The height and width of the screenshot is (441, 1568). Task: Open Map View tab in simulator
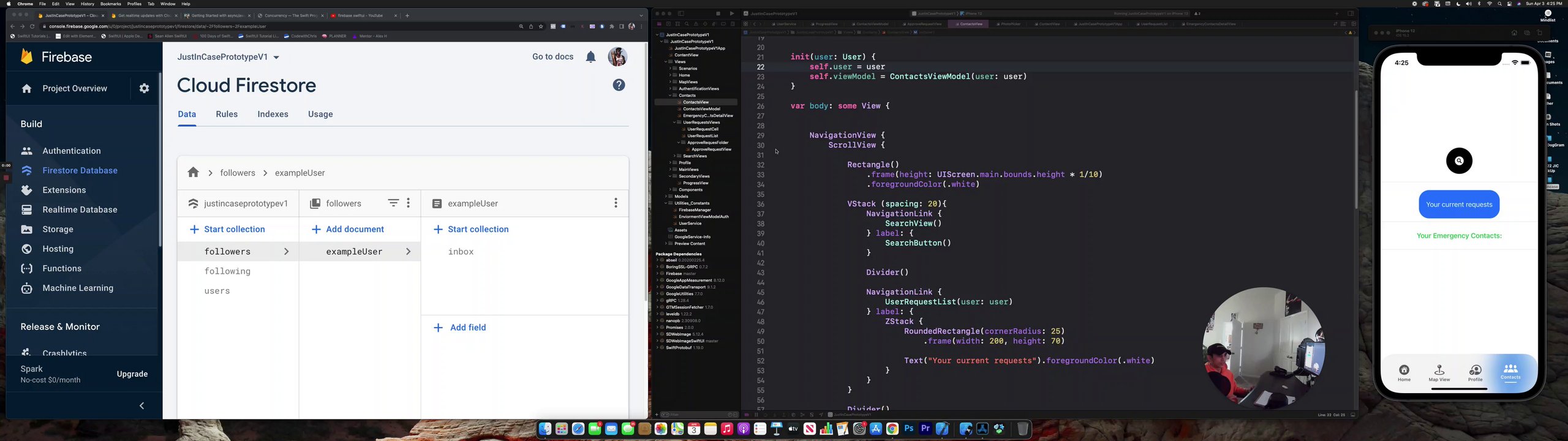pyautogui.click(x=1439, y=372)
